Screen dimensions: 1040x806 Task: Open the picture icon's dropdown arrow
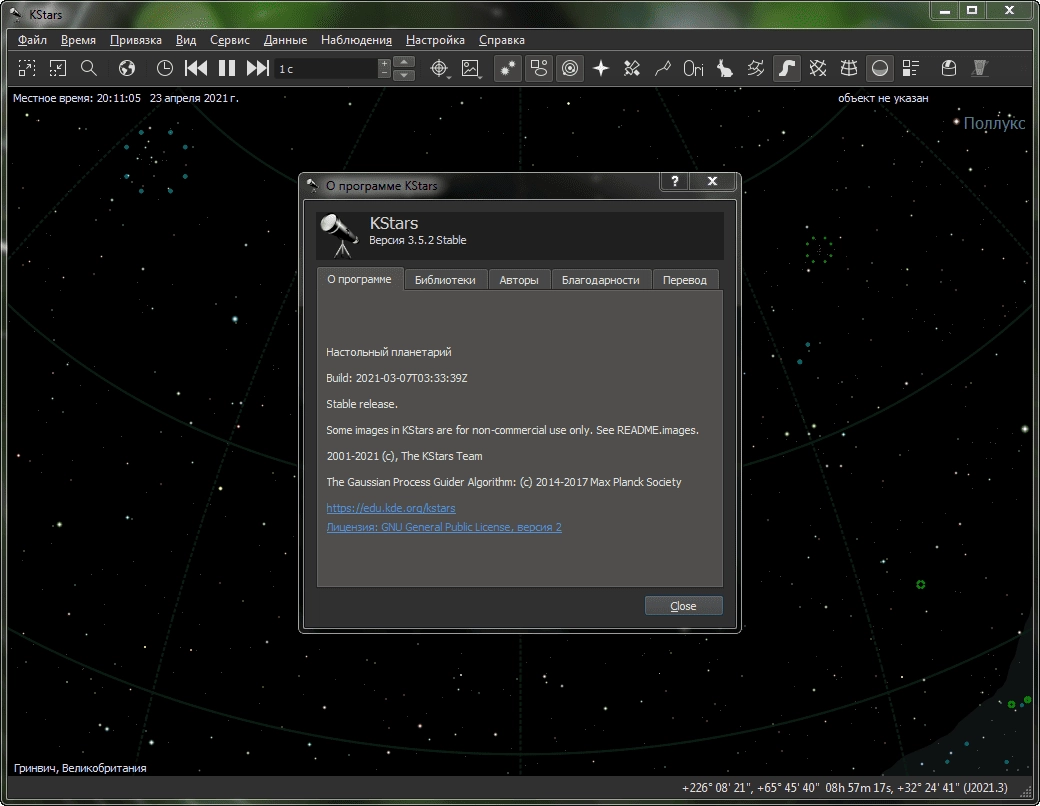[x=480, y=78]
